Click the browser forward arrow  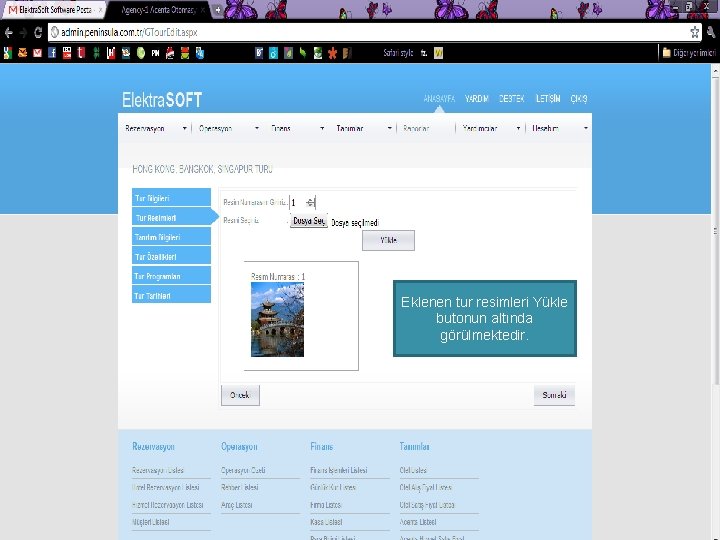click(x=23, y=33)
